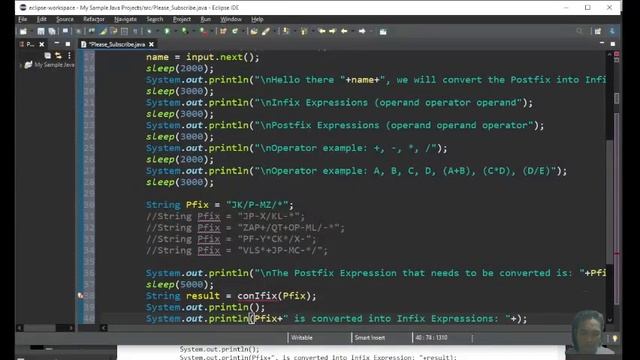The height and width of the screenshot is (360, 640).
Task: Click the underlined conIfix method call
Action: [257, 296]
